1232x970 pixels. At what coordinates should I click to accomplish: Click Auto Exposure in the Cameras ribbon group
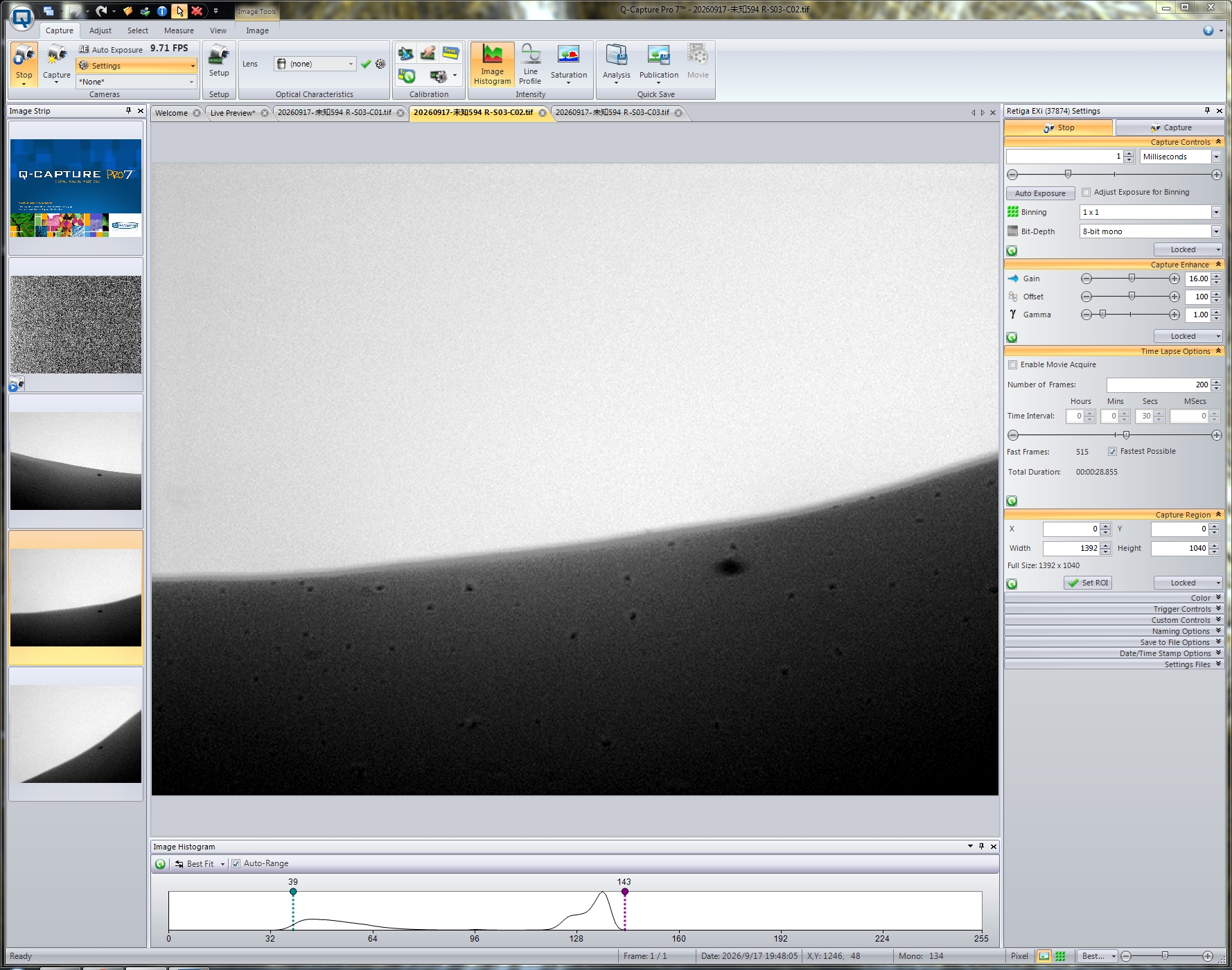click(x=111, y=49)
